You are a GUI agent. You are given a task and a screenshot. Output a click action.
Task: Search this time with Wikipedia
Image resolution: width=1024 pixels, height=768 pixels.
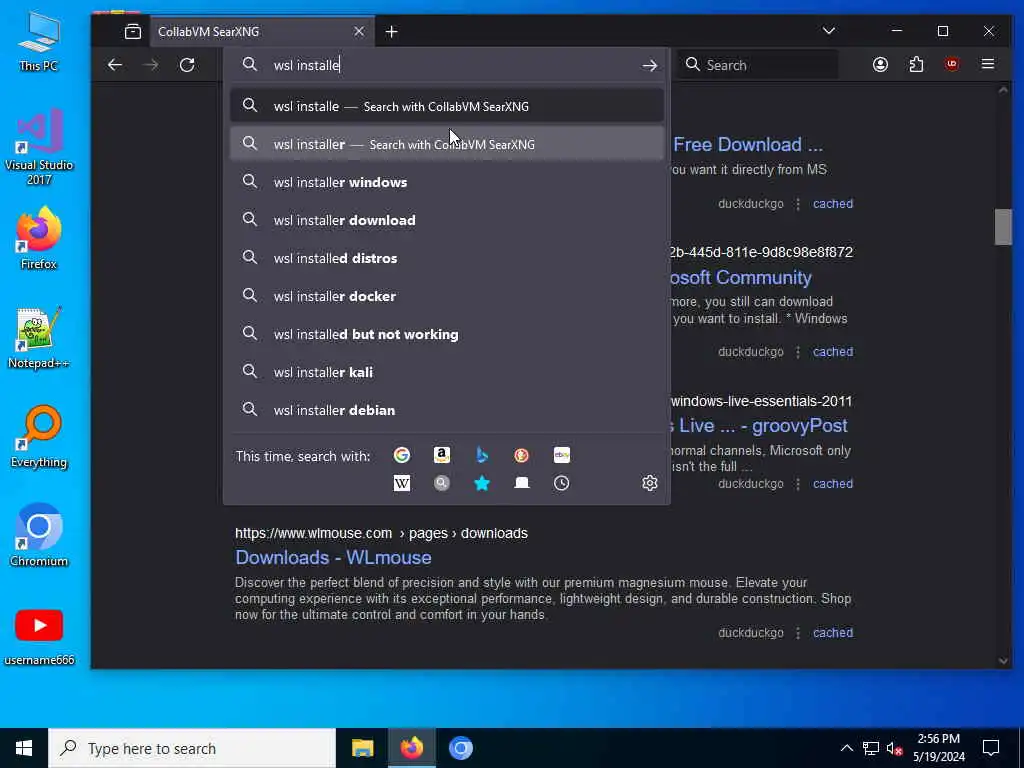point(402,483)
